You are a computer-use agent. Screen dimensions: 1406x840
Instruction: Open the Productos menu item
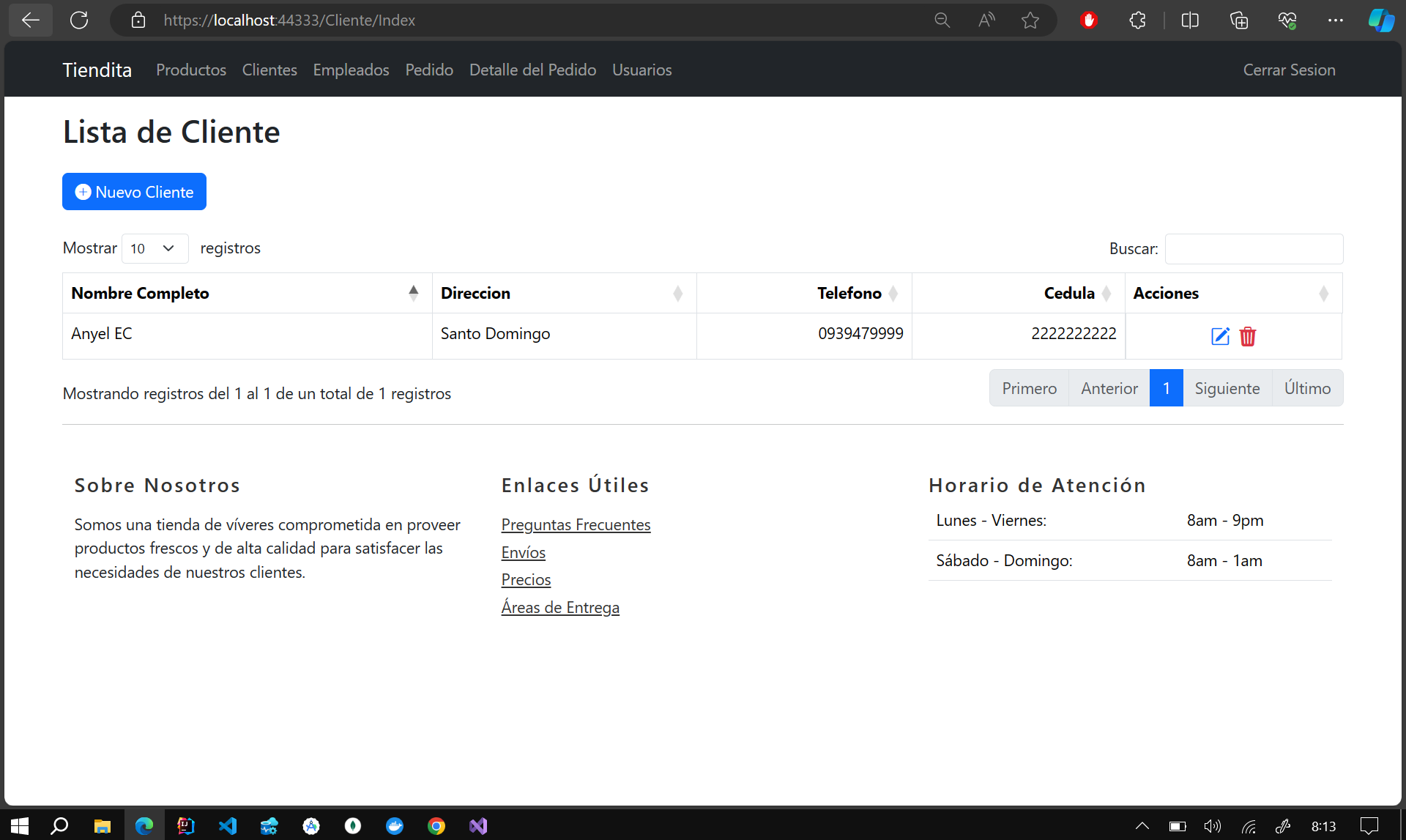[191, 70]
